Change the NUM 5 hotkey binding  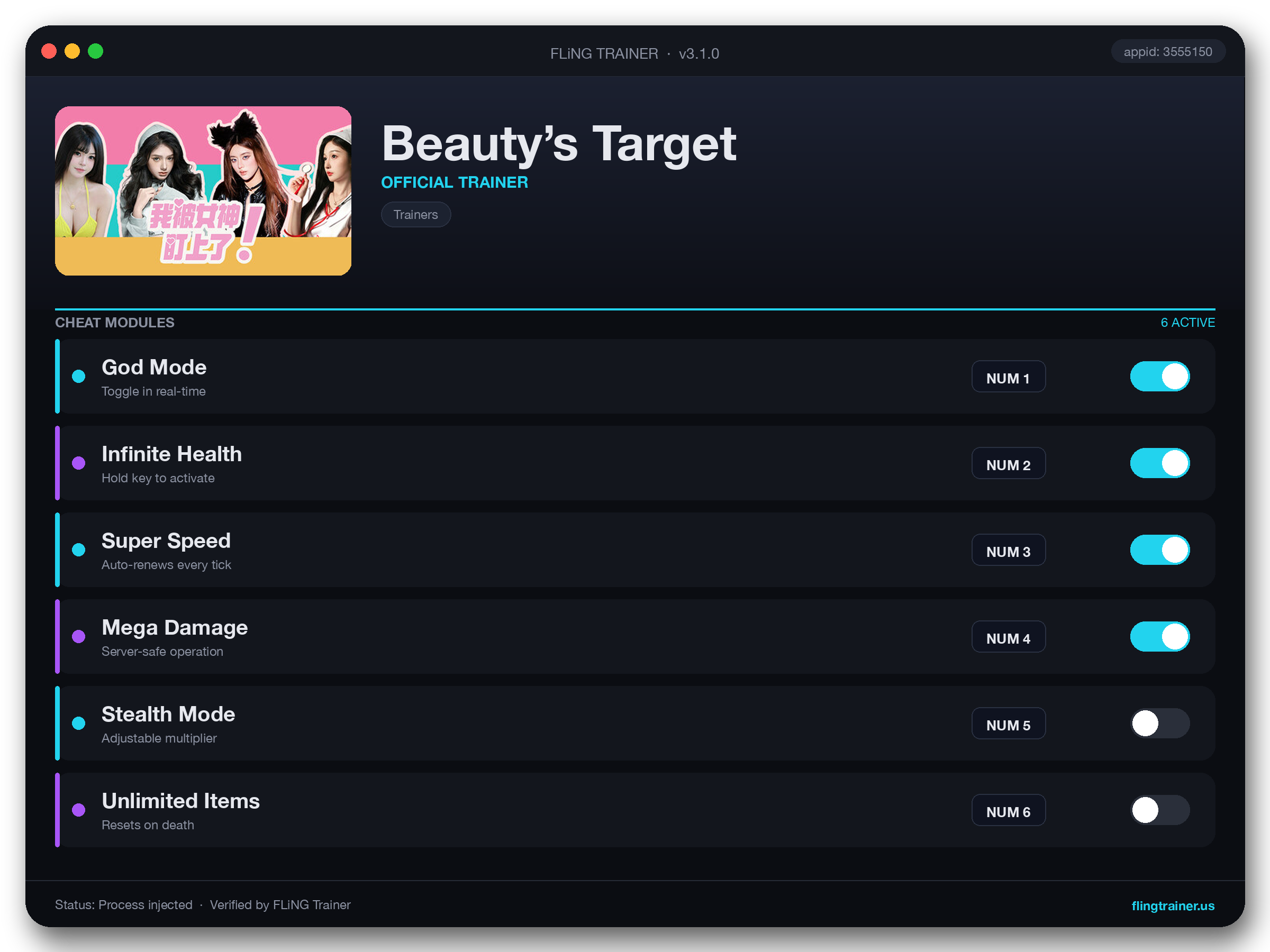point(1008,723)
